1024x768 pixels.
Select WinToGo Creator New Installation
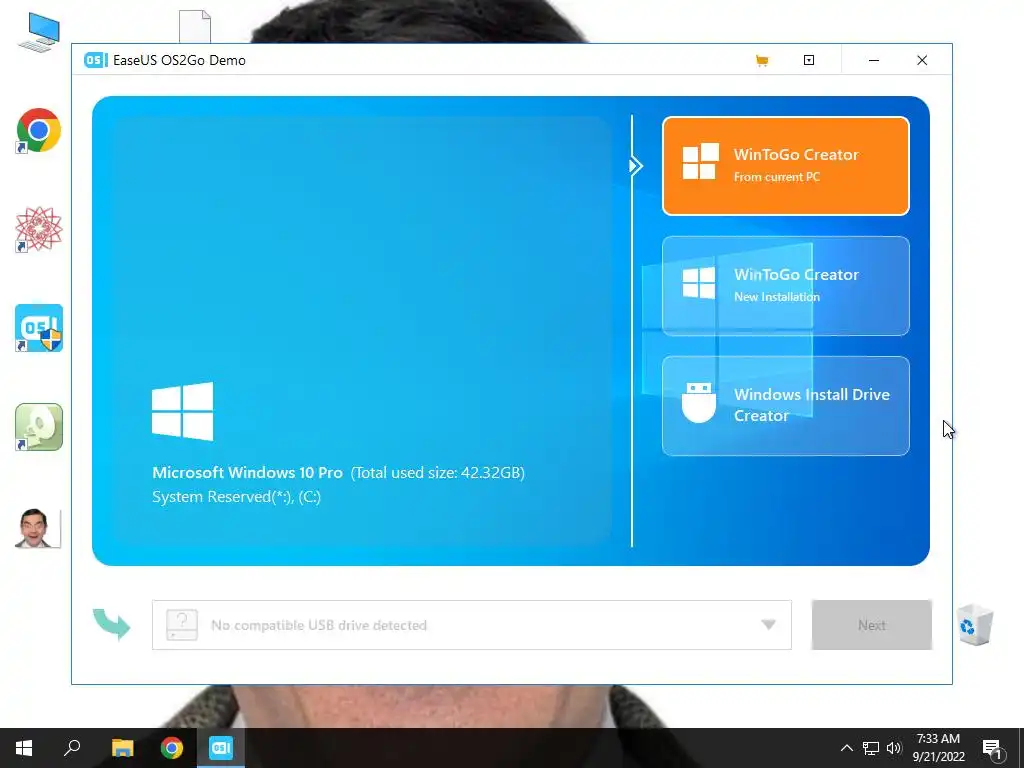tap(786, 286)
